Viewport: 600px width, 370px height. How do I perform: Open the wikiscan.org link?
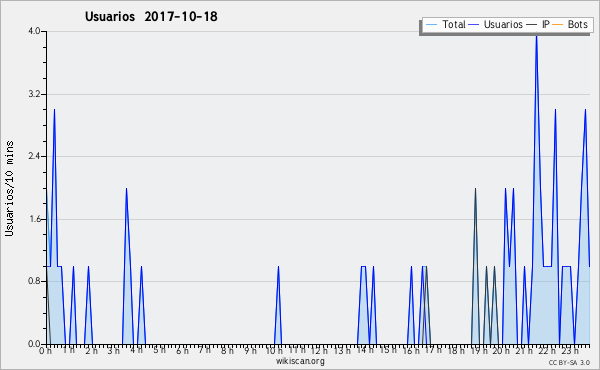tap(300, 361)
